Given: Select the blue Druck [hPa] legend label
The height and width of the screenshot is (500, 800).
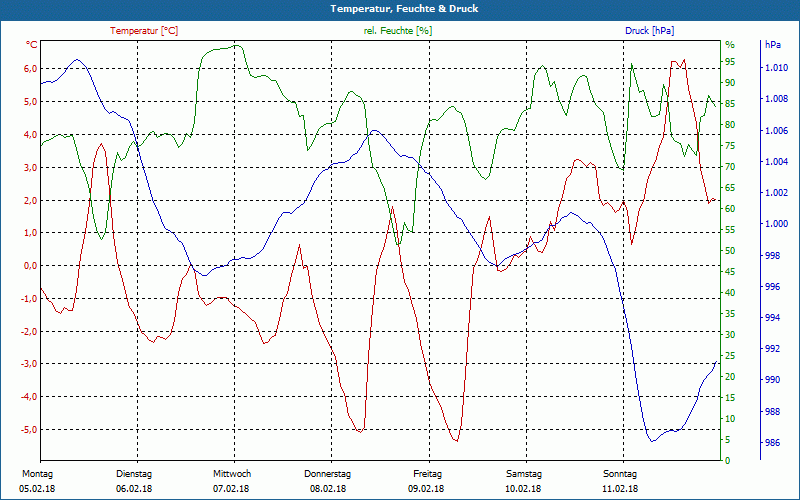Looking at the screenshot, I should [649, 31].
